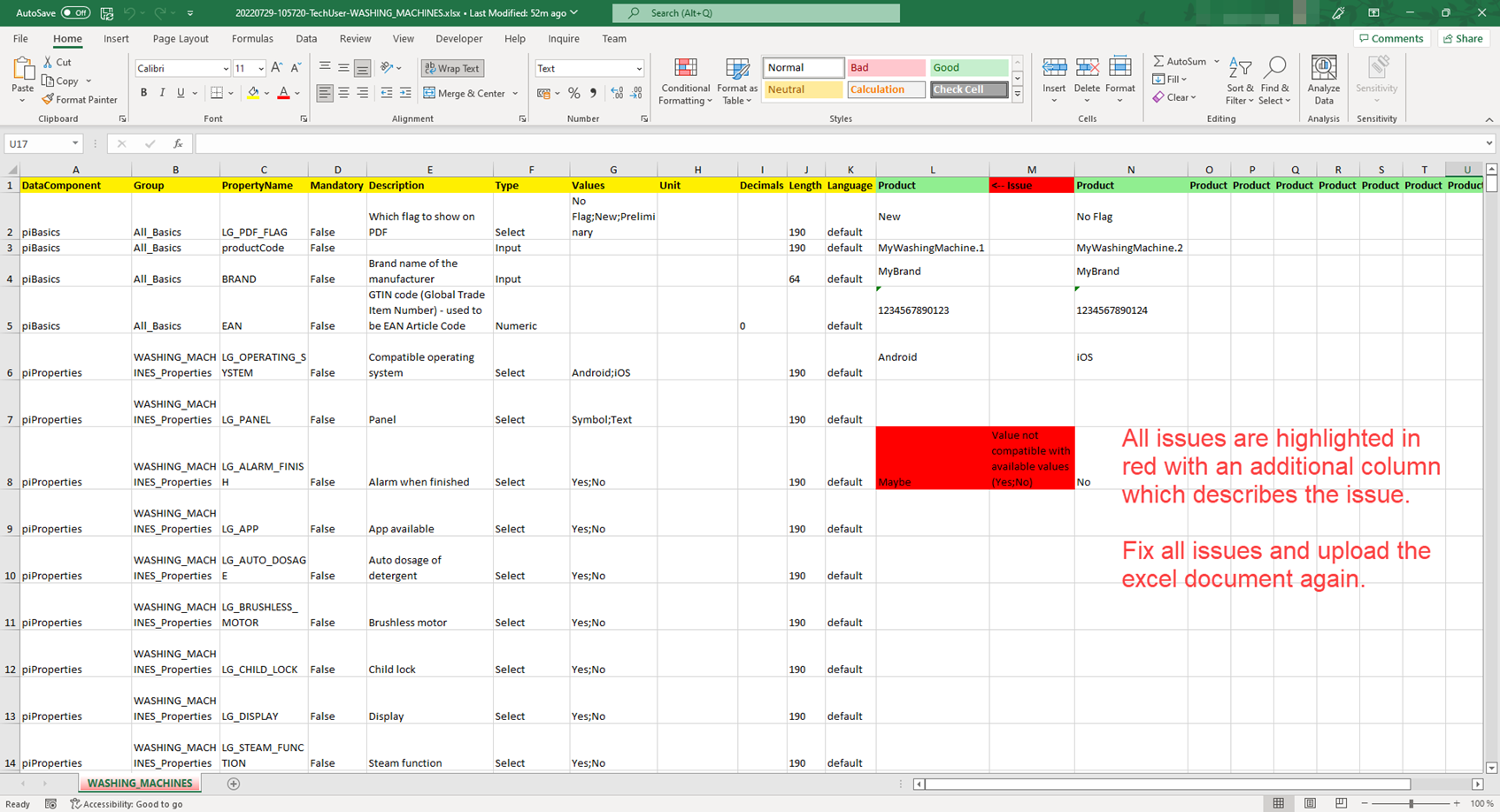
Task: Open Sort & Filter
Action: click(1240, 81)
